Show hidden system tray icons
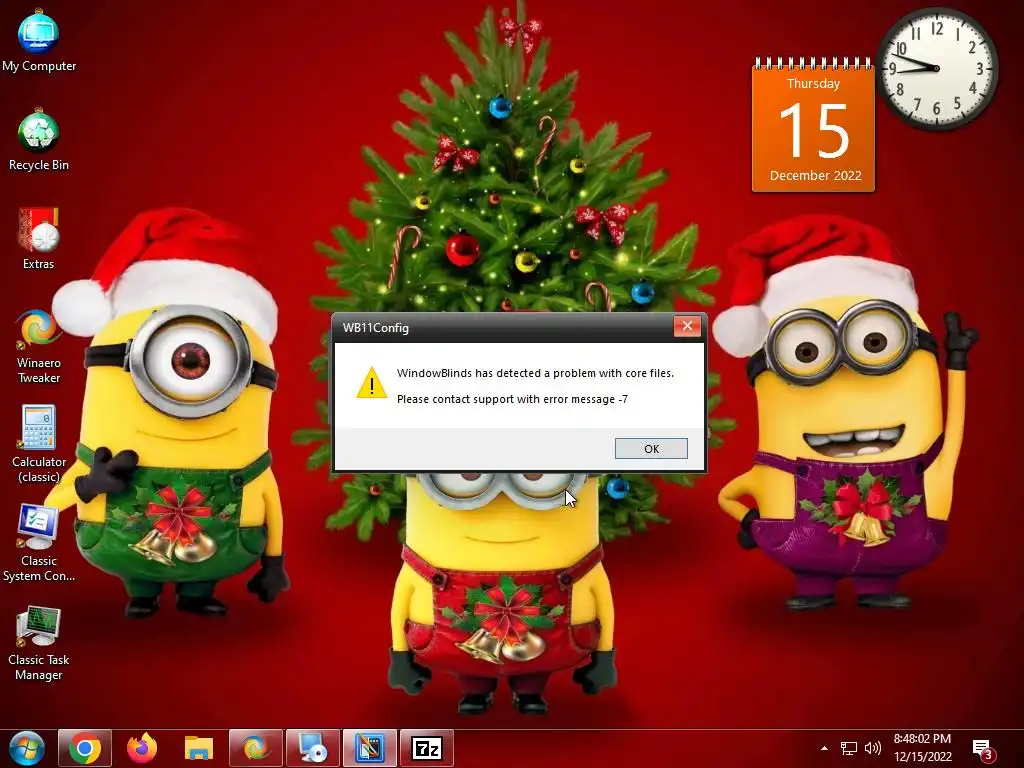Screen dimensions: 1024x768 click(x=824, y=748)
